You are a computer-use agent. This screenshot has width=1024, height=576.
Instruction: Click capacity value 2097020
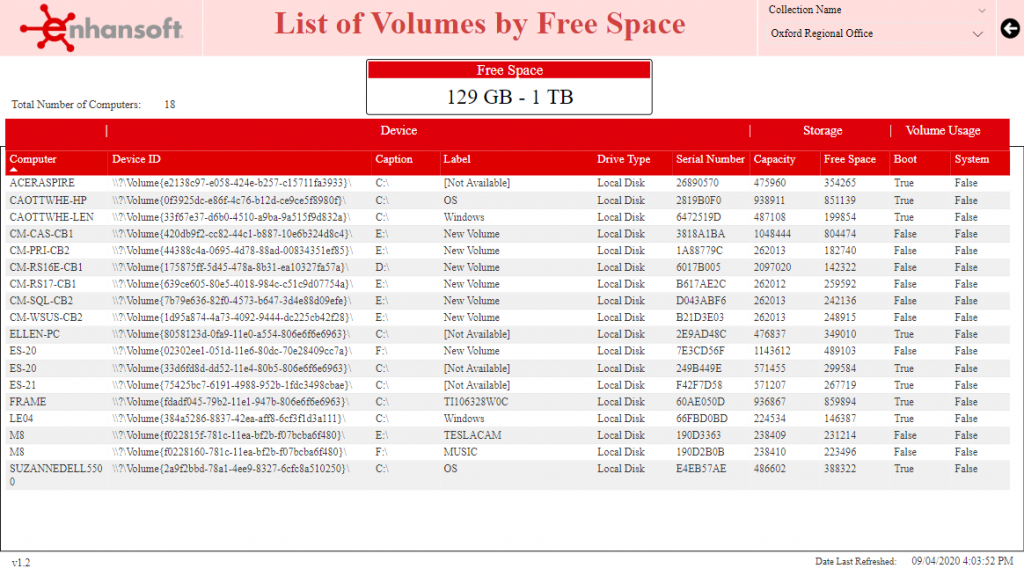[772, 267]
